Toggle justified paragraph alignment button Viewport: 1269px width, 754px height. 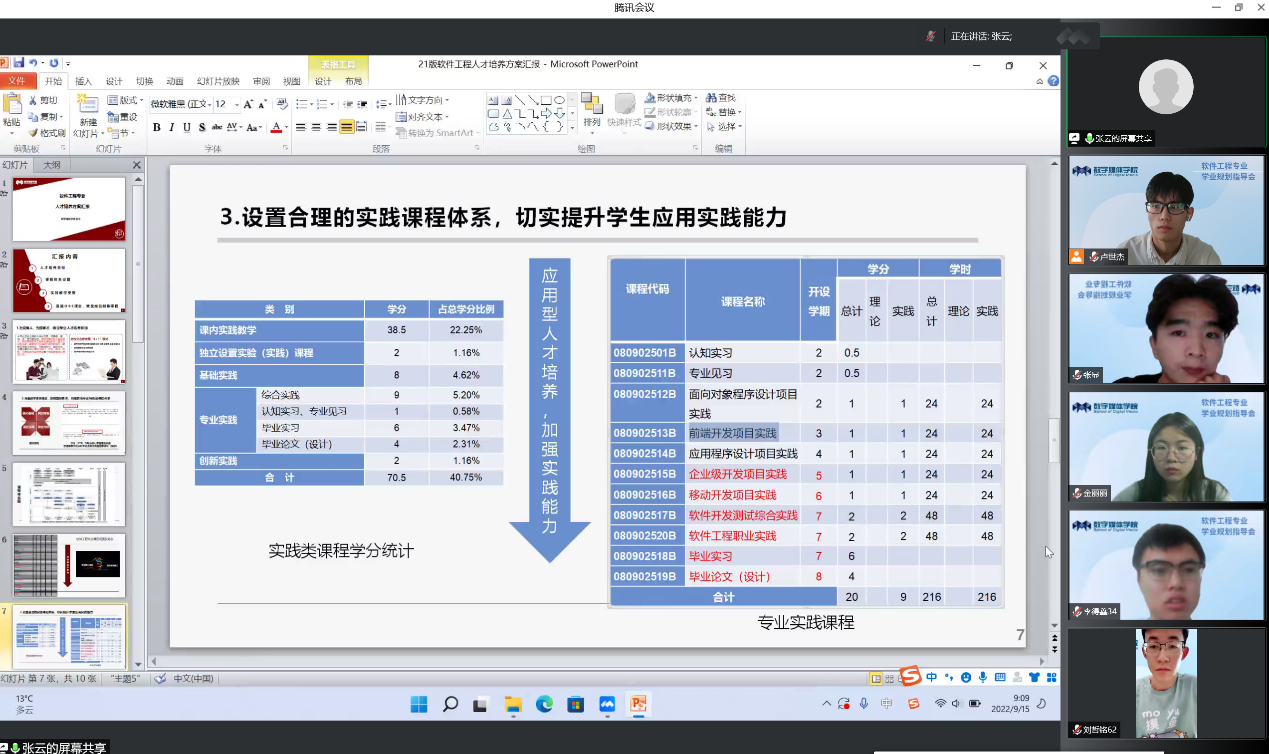pos(347,127)
